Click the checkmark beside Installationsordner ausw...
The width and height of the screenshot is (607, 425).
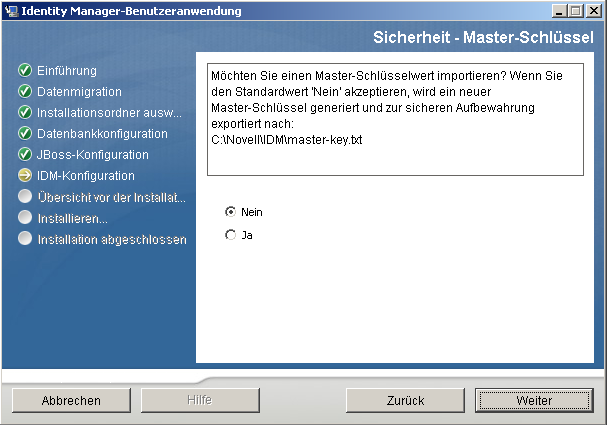point(25,112)
